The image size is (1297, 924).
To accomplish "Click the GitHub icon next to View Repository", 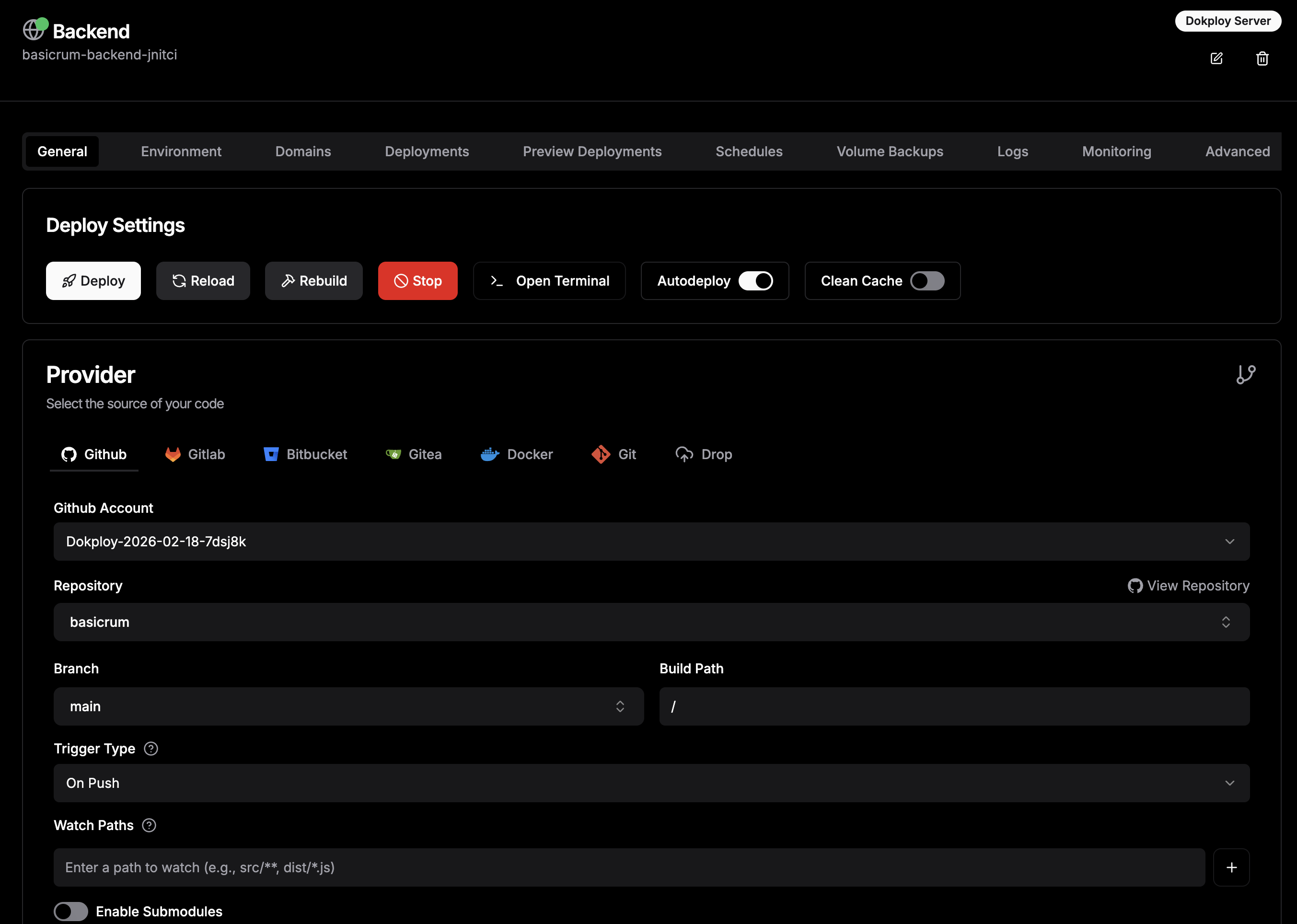I will (1135, 586).
